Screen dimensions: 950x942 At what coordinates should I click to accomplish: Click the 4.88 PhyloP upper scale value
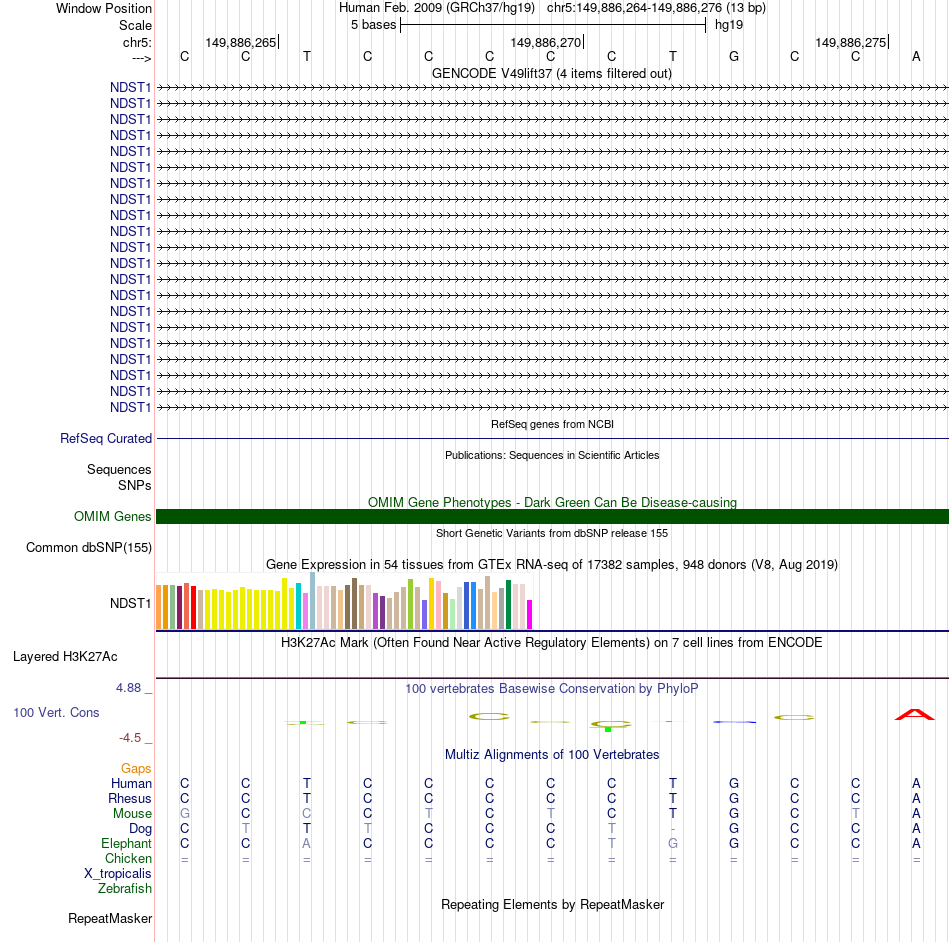click(x=128, y=688)
